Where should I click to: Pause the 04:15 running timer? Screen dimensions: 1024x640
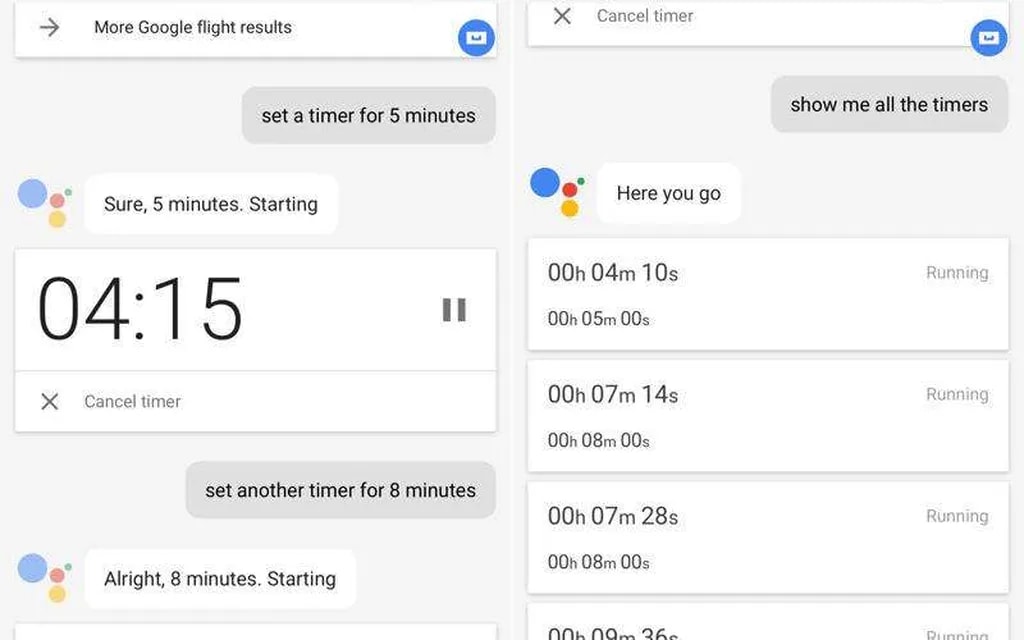pyautogui.click(x=454, y=310)
